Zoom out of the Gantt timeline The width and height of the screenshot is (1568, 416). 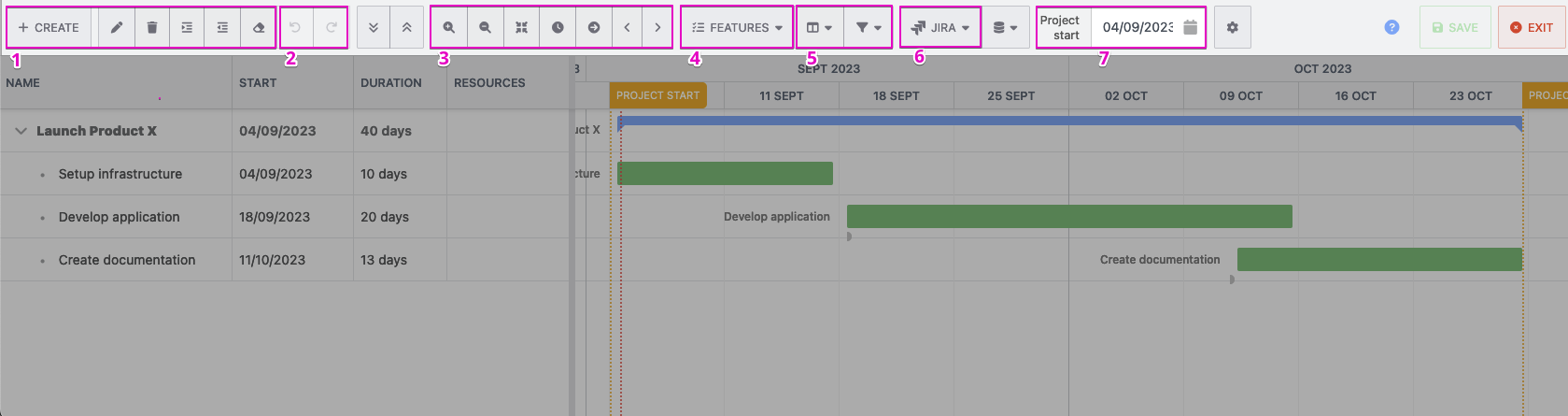485,28
